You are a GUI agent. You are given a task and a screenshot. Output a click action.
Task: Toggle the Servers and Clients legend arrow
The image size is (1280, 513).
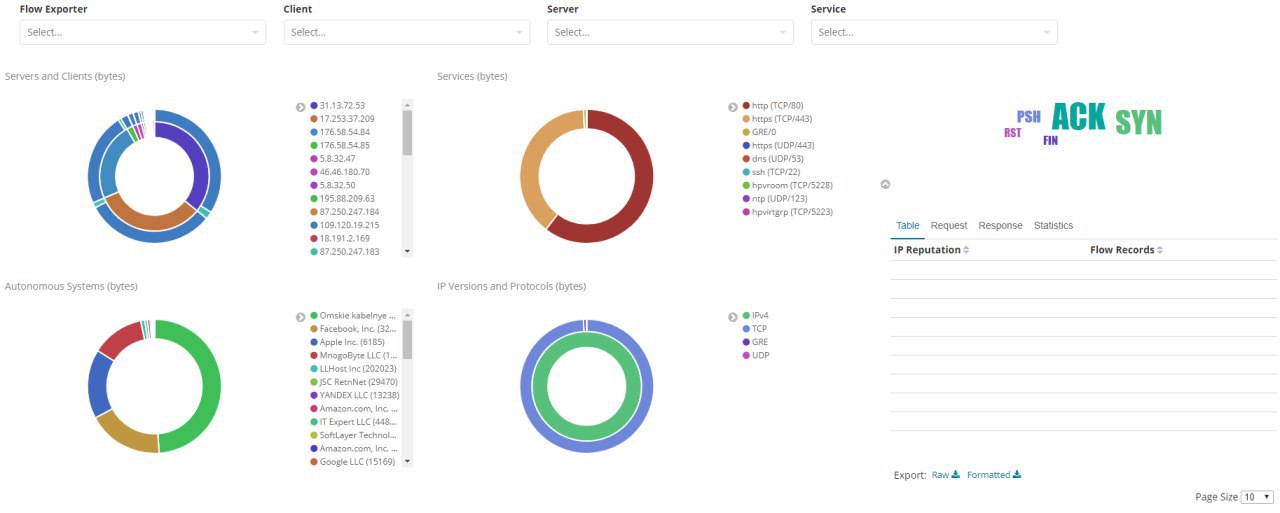(301, 106)
